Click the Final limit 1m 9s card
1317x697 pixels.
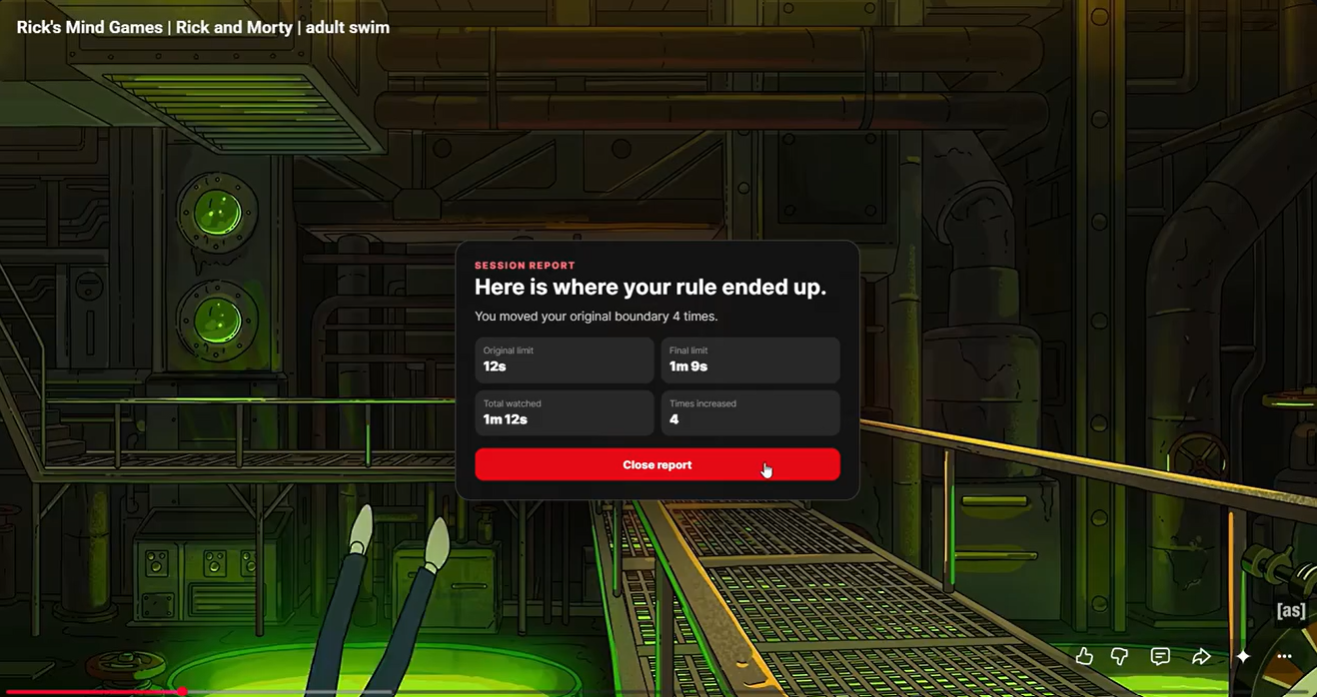click(750, 360)
